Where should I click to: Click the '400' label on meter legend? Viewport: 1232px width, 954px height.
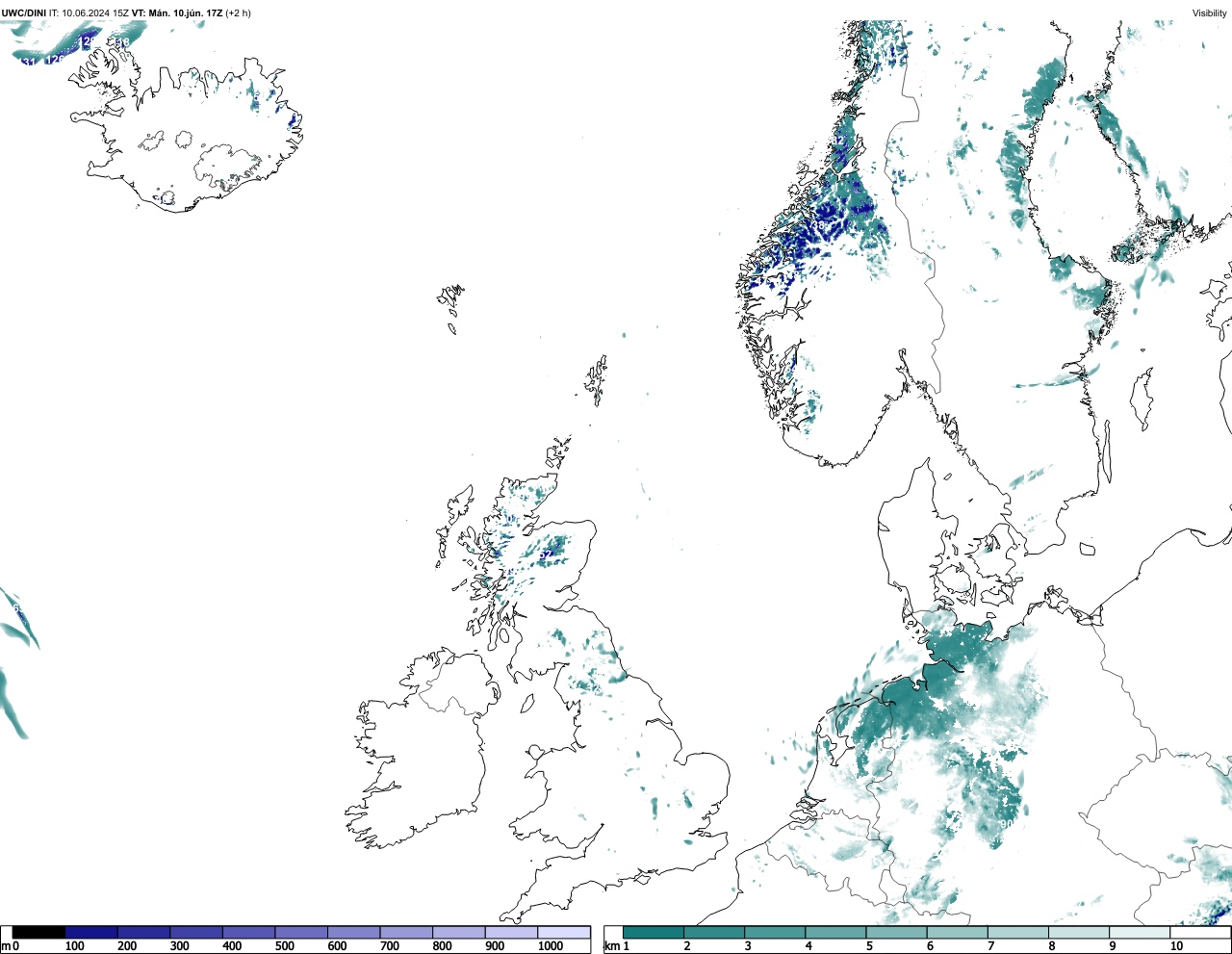click(x=232, y=946)
